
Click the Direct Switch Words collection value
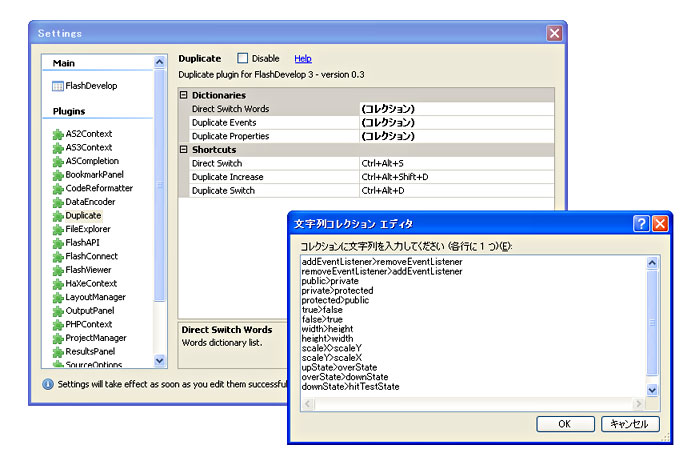(x=457, y=109)
